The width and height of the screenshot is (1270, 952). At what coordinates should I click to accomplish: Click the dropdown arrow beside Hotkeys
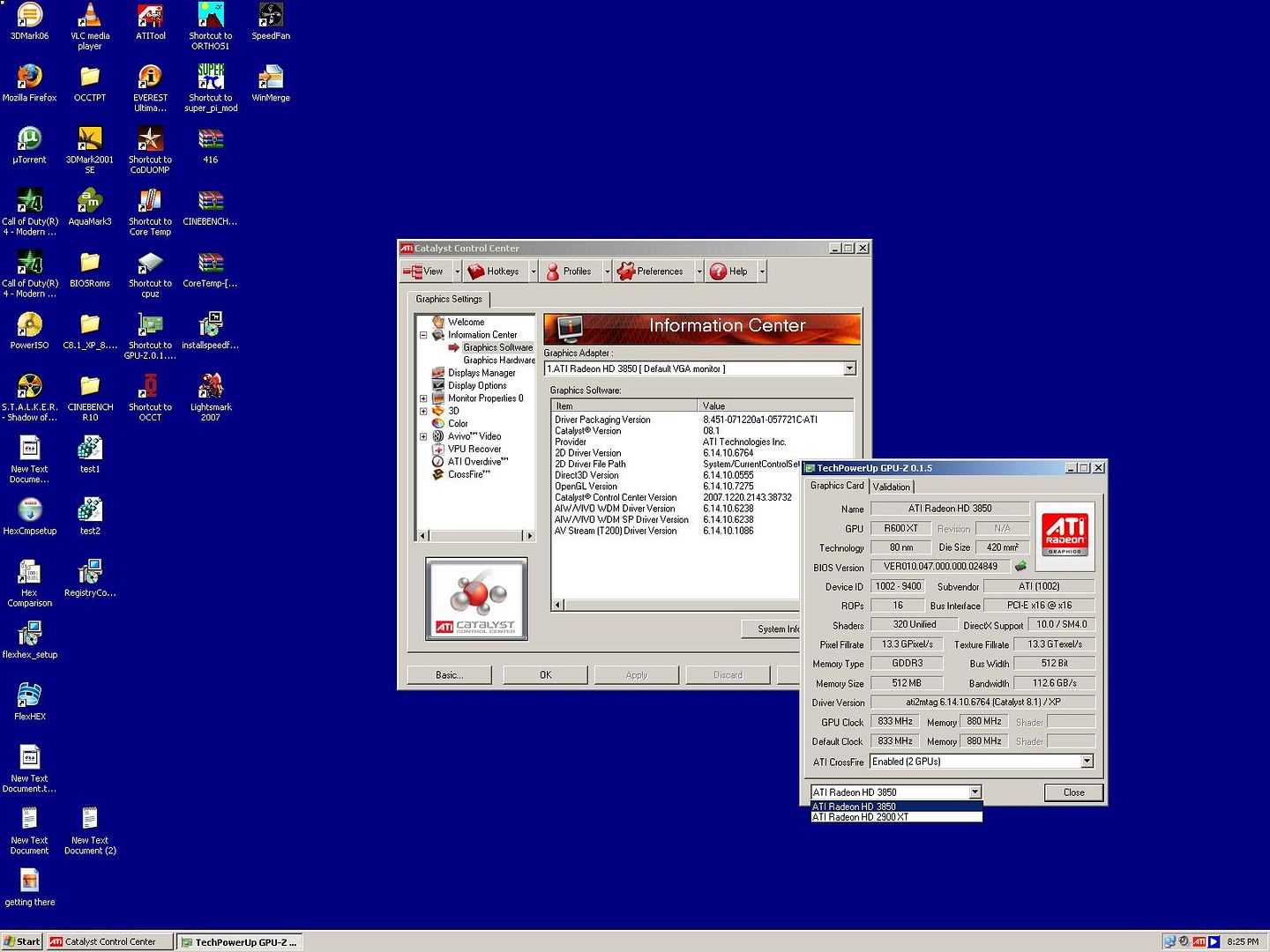[x=533, y=271]
